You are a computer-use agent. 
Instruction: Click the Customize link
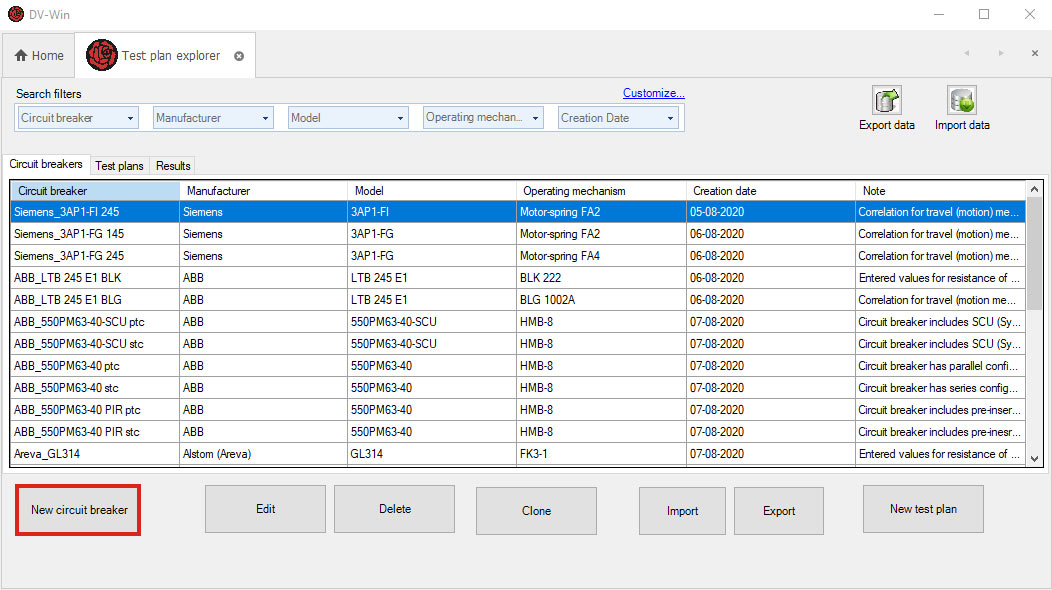[x=653, y=93]
